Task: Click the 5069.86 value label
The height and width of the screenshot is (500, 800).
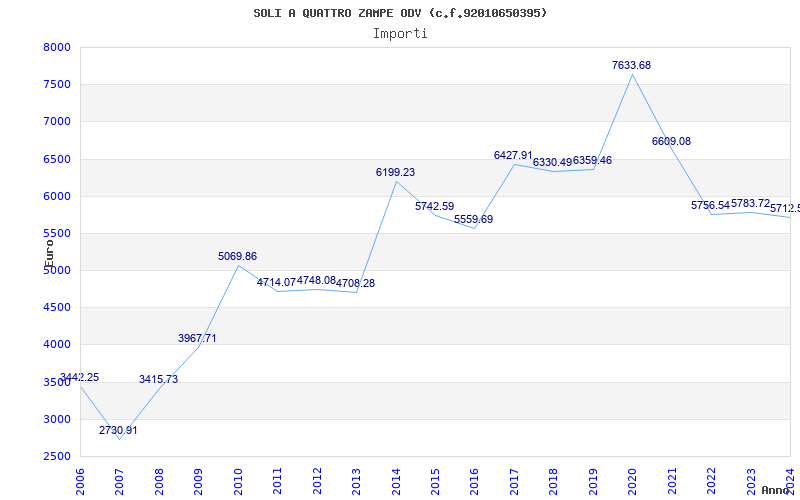Action: tap(237, 256)
